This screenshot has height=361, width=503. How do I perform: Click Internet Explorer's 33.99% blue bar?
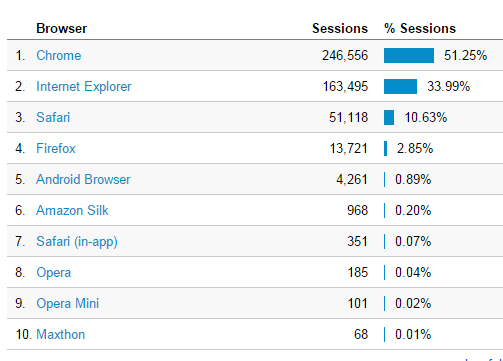pyautogui.click(x=400, y=86)
